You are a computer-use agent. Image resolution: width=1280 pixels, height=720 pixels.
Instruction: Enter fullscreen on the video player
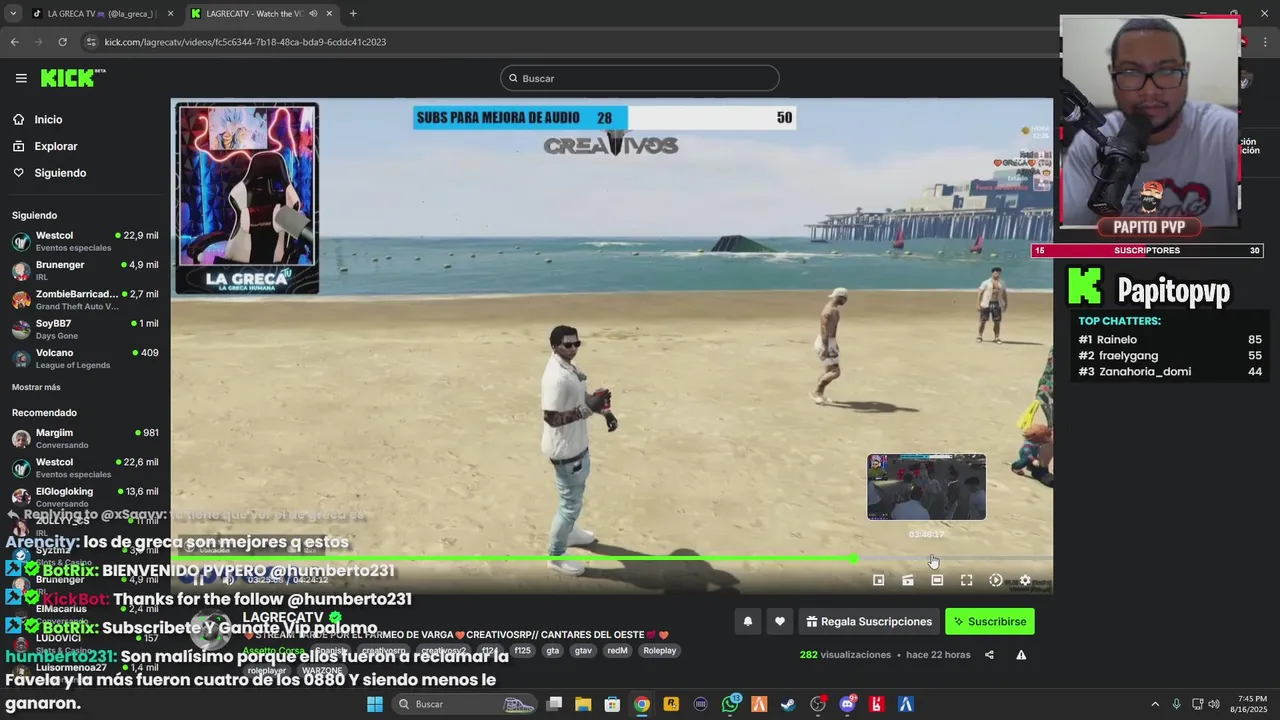966,580
